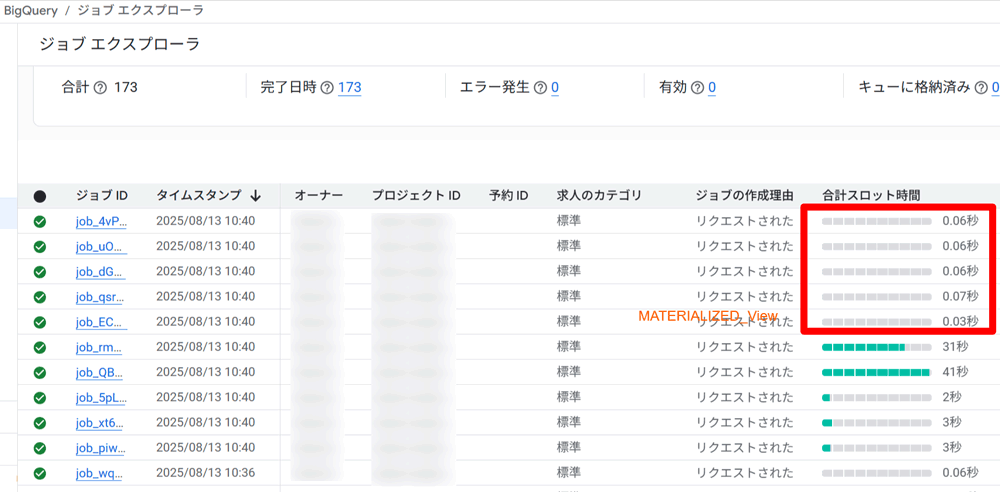
Task: Click the help icon next to 合計
Action: tap(99, 88)
